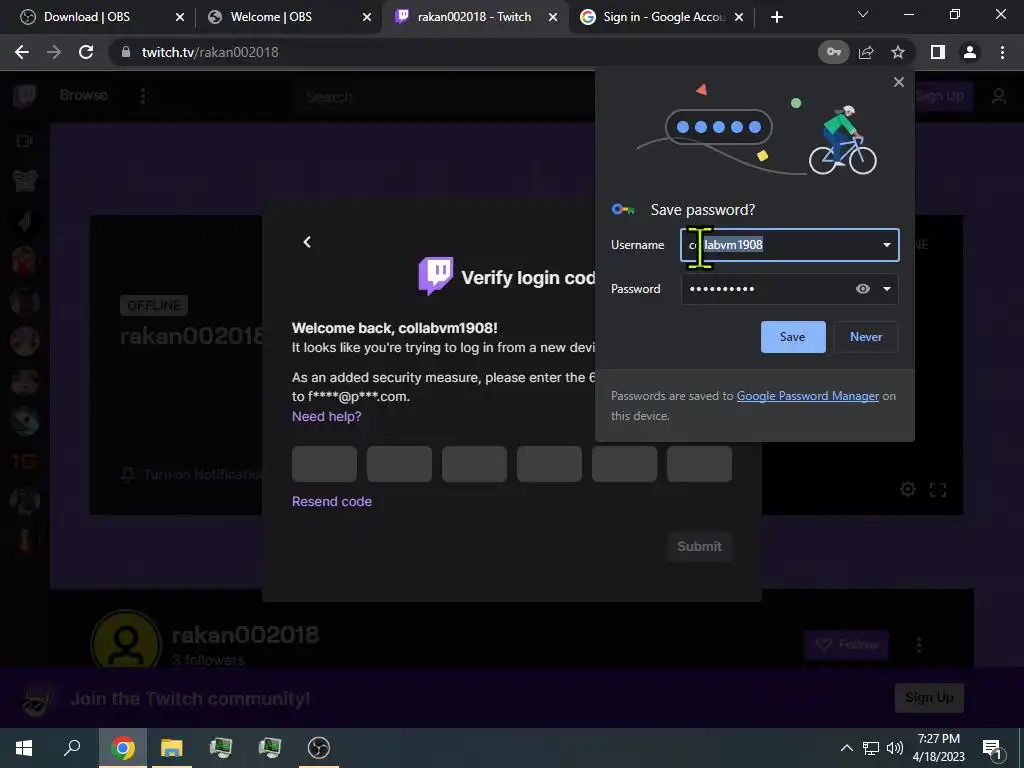
Task: Expand the Password dropdown arrow
Action: [886, 289]
